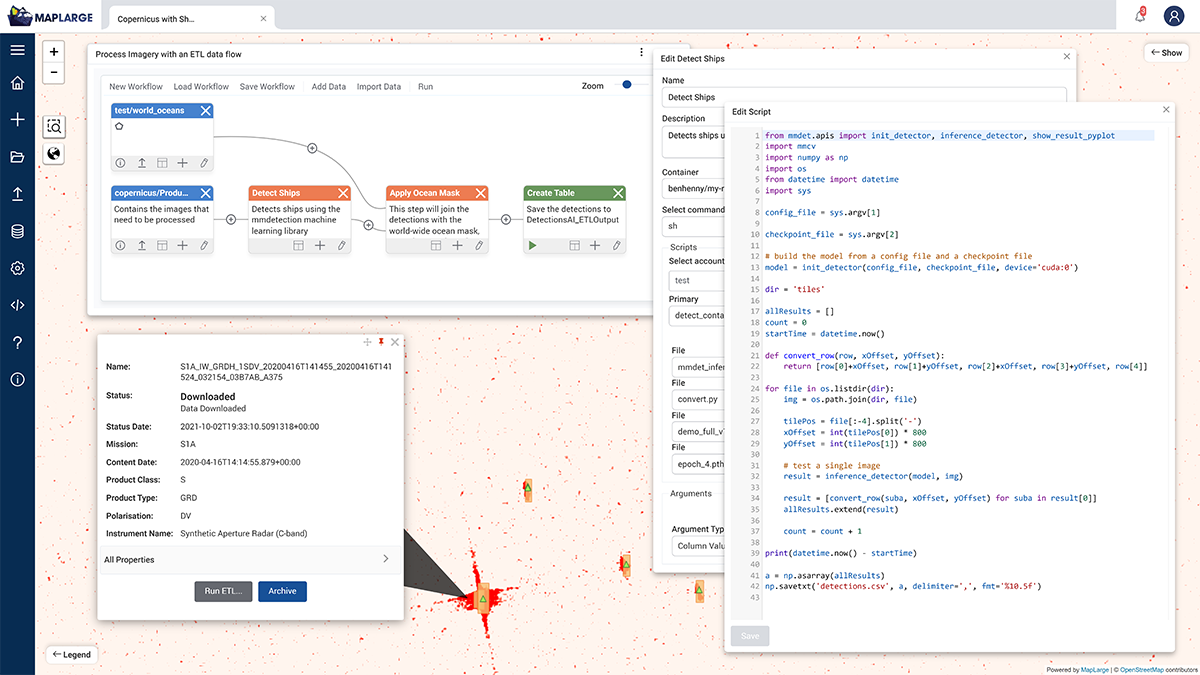The image size is (1200, 675).
Task: Unpin the SAR product info popup
Action: coord(381,342)
